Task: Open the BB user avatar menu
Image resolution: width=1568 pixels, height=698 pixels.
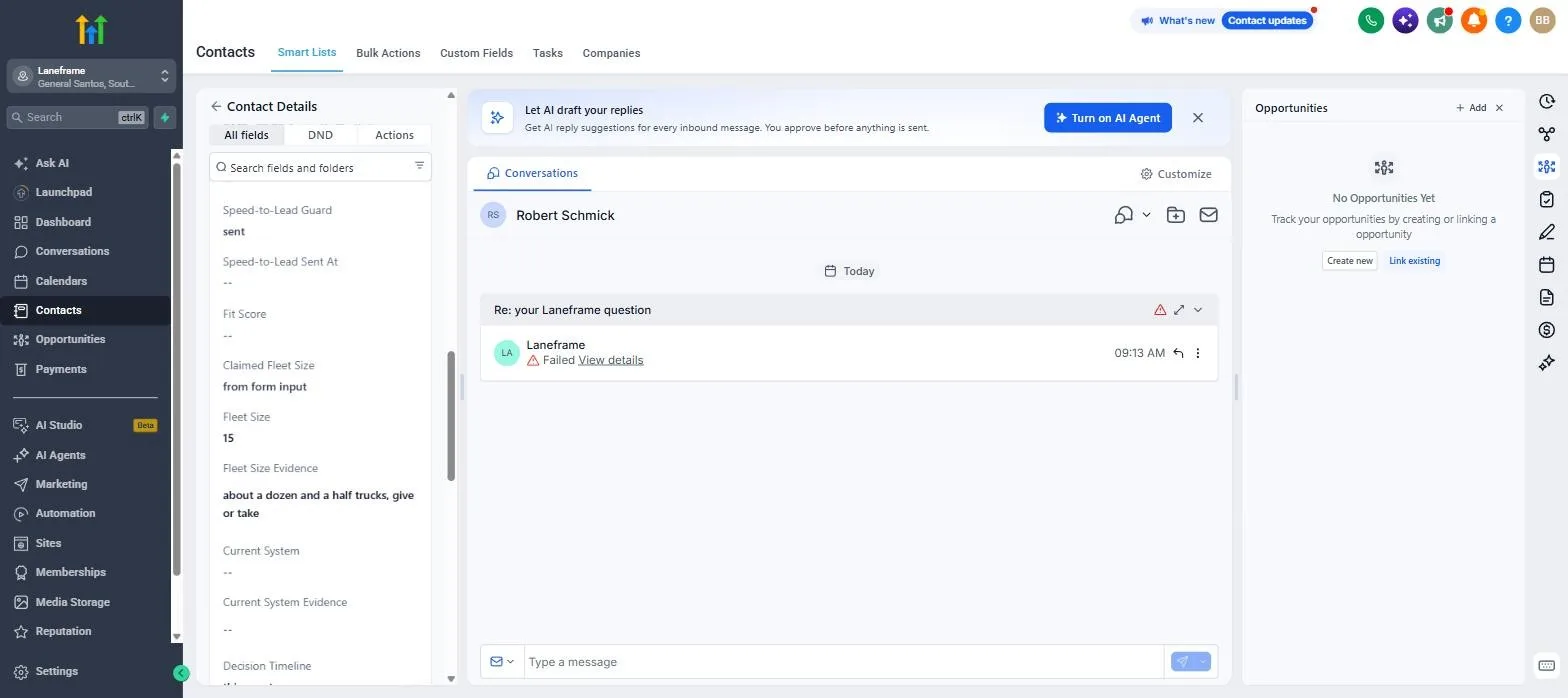Action: point(1542,20)
